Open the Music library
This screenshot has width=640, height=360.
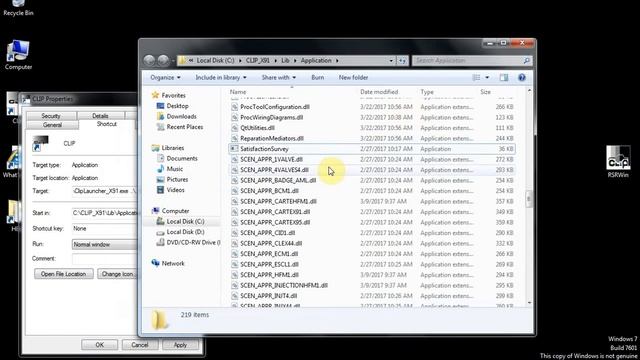174,169
